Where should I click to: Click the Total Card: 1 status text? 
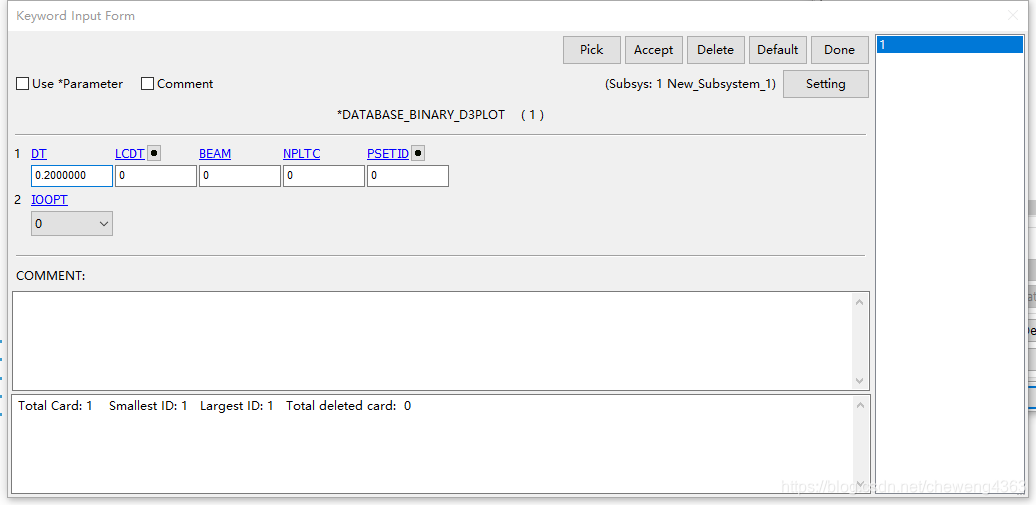click(56, 406)
